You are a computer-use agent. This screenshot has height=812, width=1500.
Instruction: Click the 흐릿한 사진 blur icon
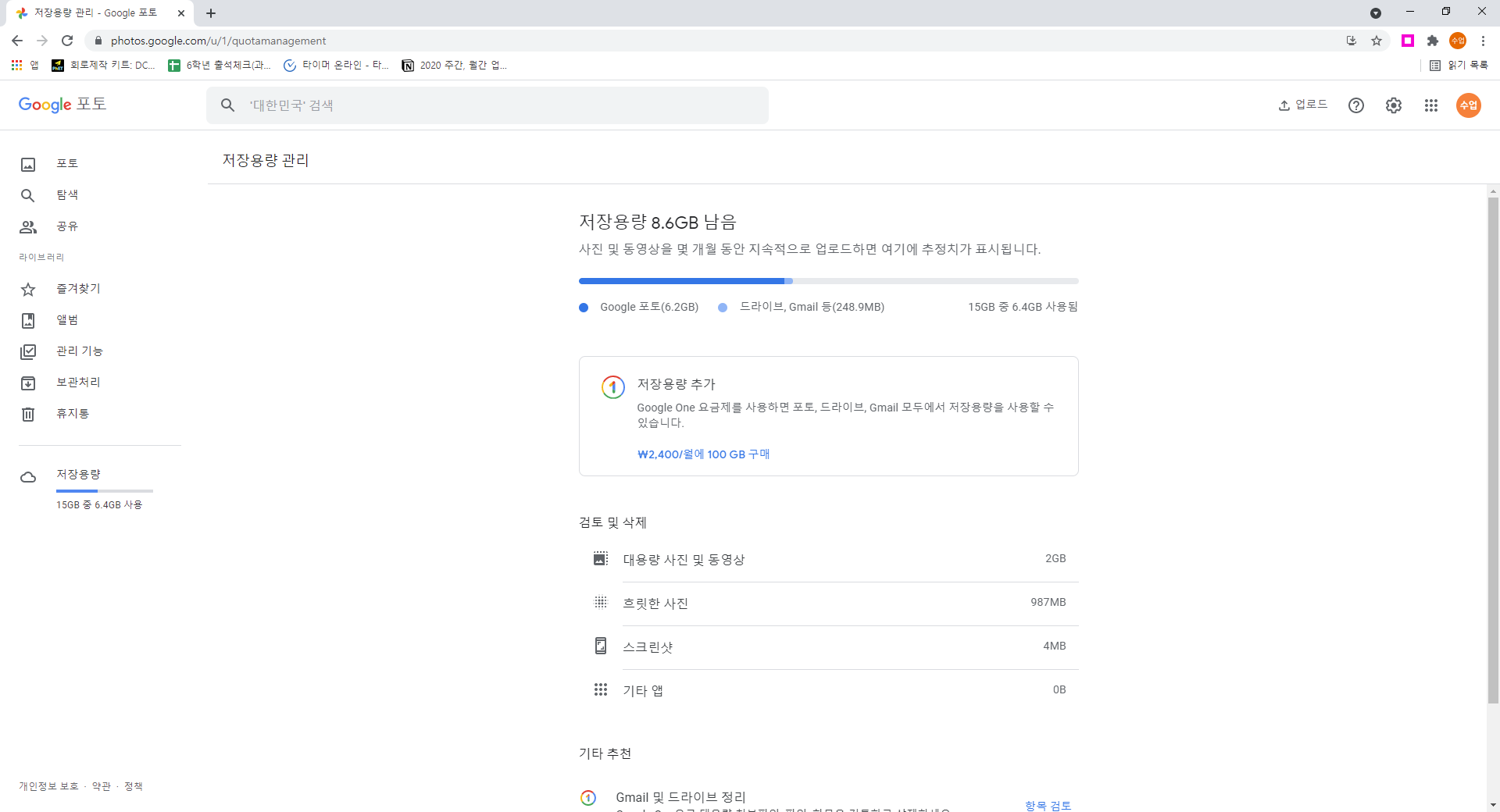pos(600,602)
